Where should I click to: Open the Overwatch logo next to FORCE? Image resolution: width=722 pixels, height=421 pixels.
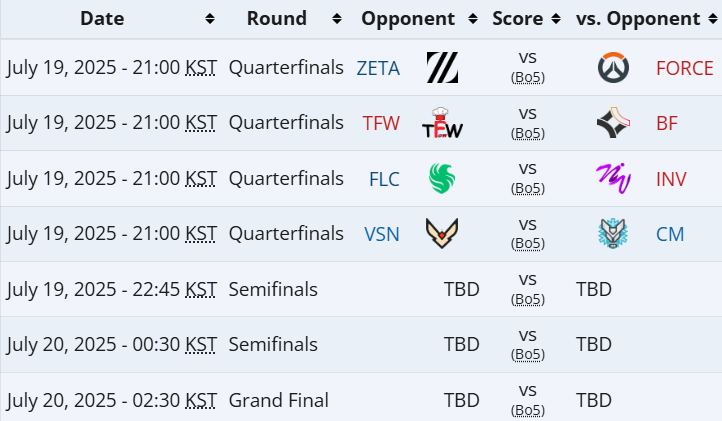tap(613, 68)
